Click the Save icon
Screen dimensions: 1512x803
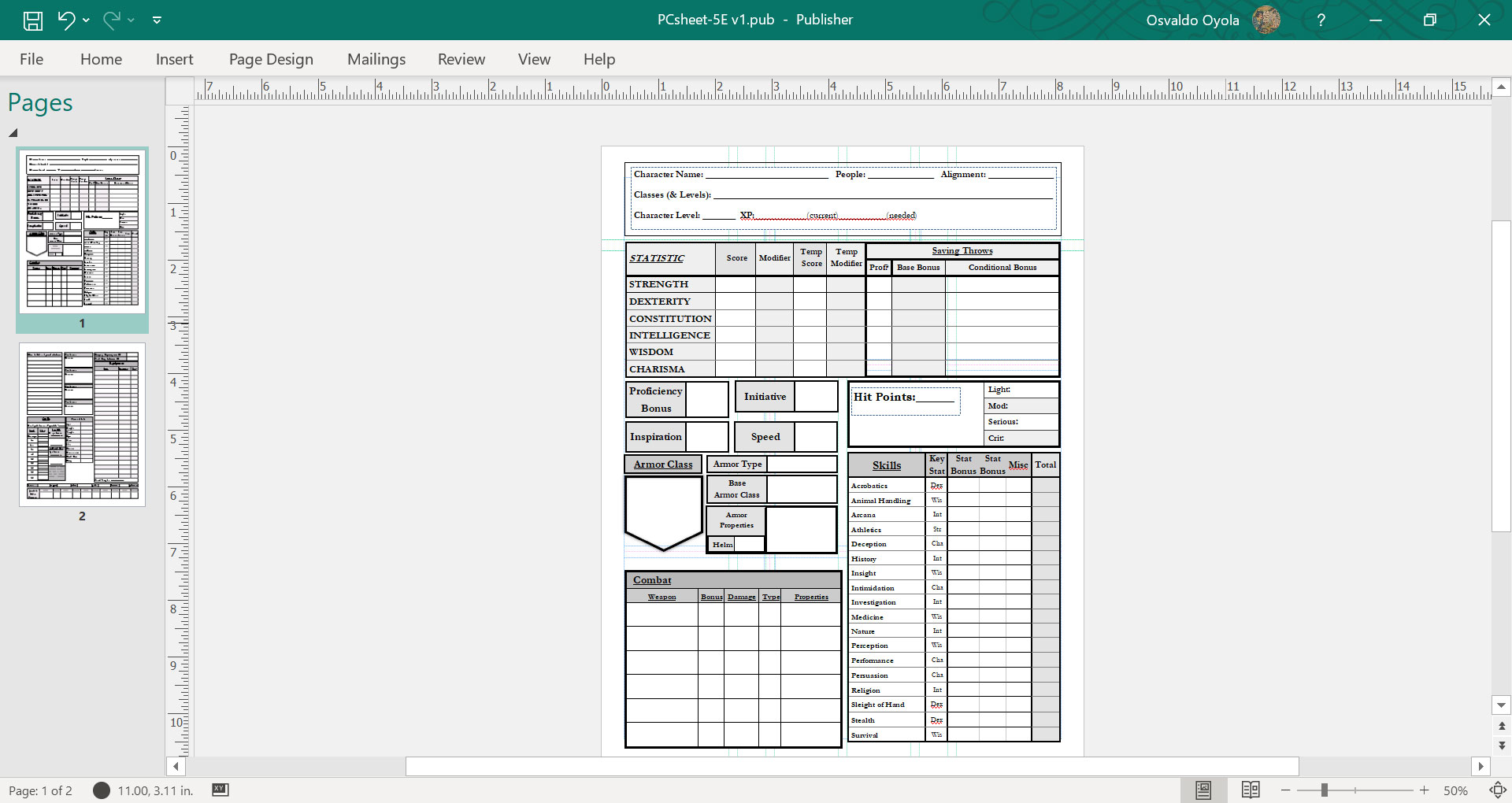coord(32,20)
